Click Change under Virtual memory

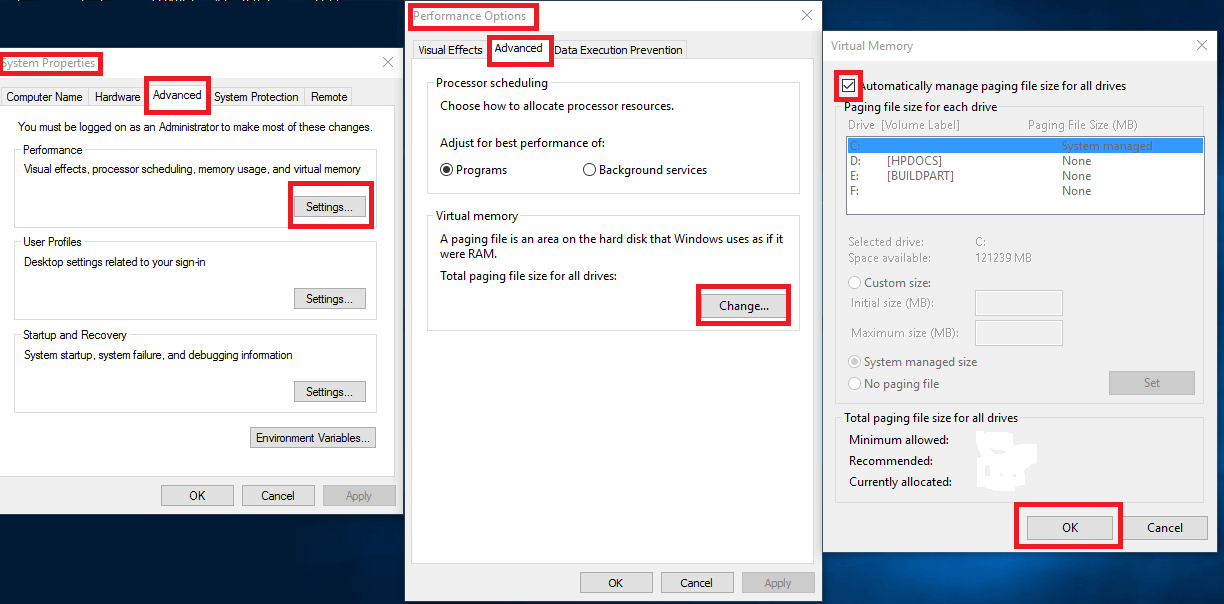pos(744,306)
